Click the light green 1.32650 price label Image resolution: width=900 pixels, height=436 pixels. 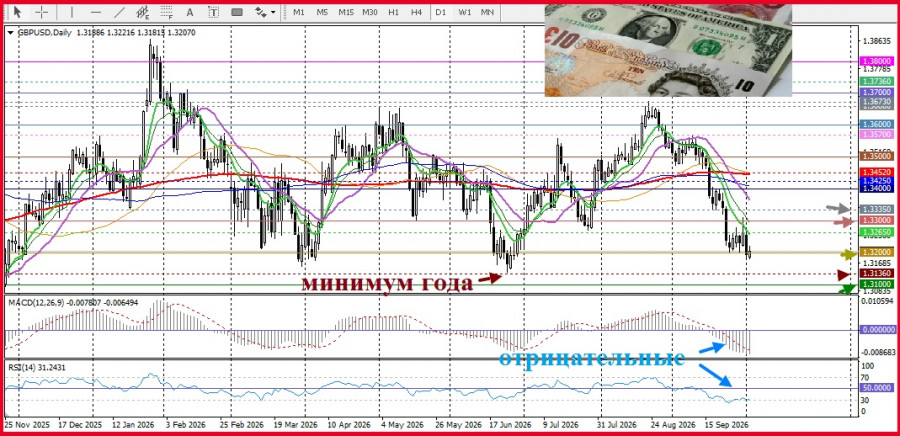pyautogui.click(x=877, y=232)
